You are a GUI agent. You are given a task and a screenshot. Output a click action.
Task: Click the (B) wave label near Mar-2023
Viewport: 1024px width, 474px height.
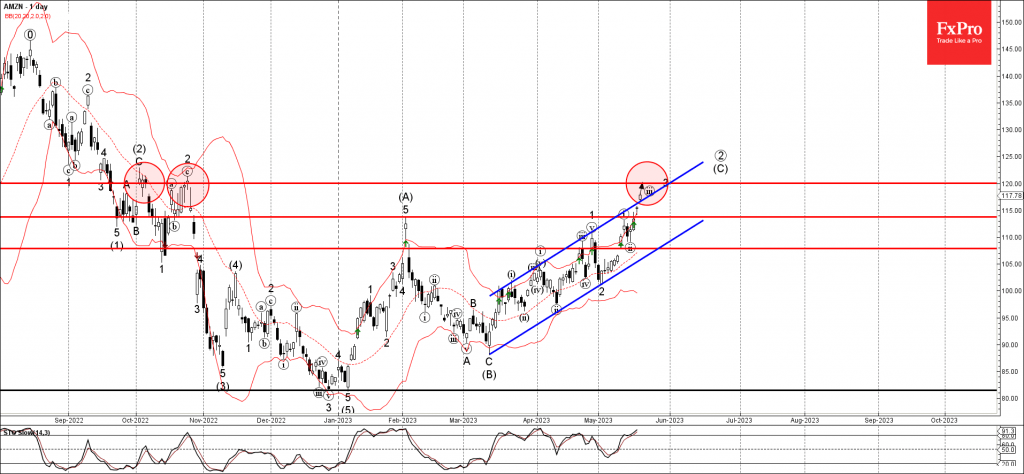(x=489, y=375)
